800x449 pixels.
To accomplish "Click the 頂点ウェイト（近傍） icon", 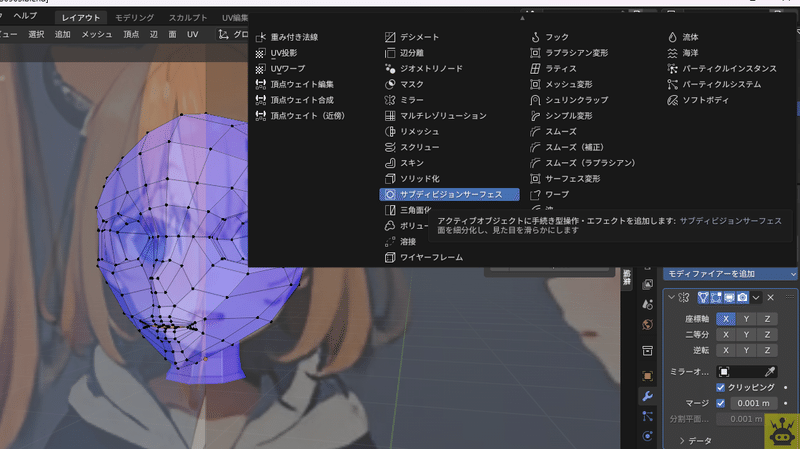I will (x=261, y=116).
